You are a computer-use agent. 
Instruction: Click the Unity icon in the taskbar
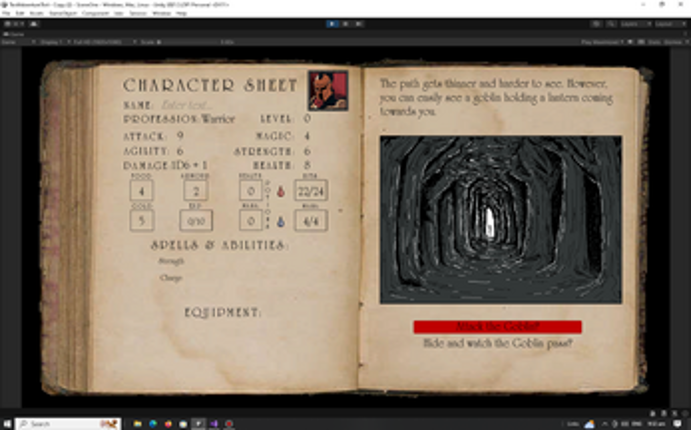point(198,424)
